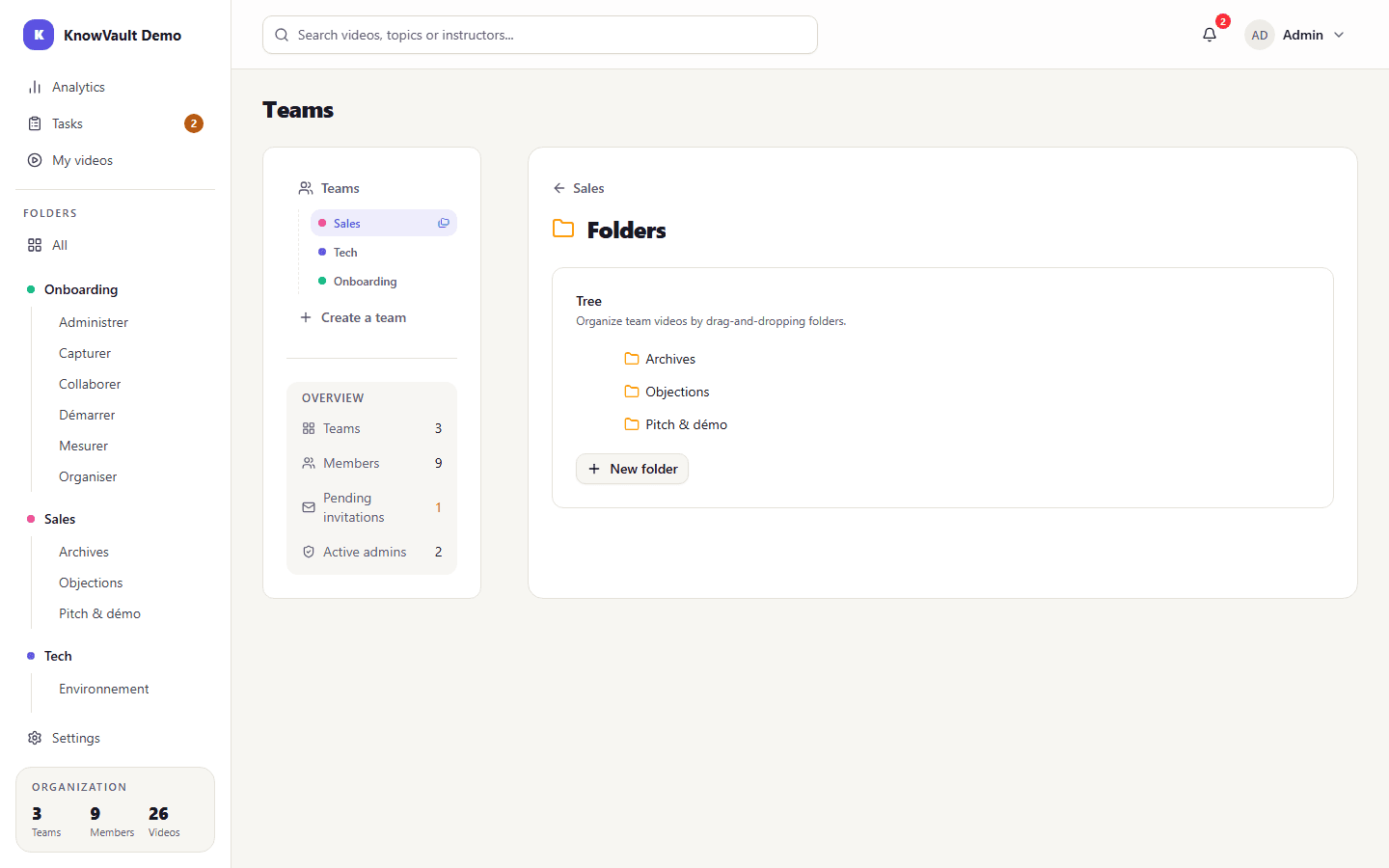Image resolution: width=1389 pixels, height=868 pixels.
Task: Open Analytics in the sidebar
Action: 116,87
